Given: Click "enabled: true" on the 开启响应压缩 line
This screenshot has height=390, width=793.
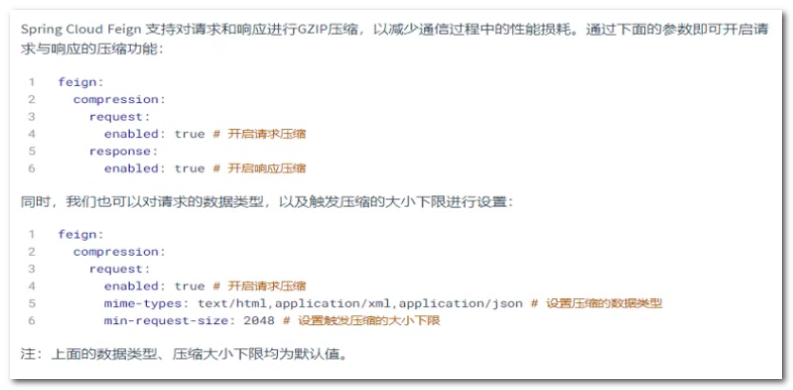Looking at the screenshot, I should [x=155, y=168].
